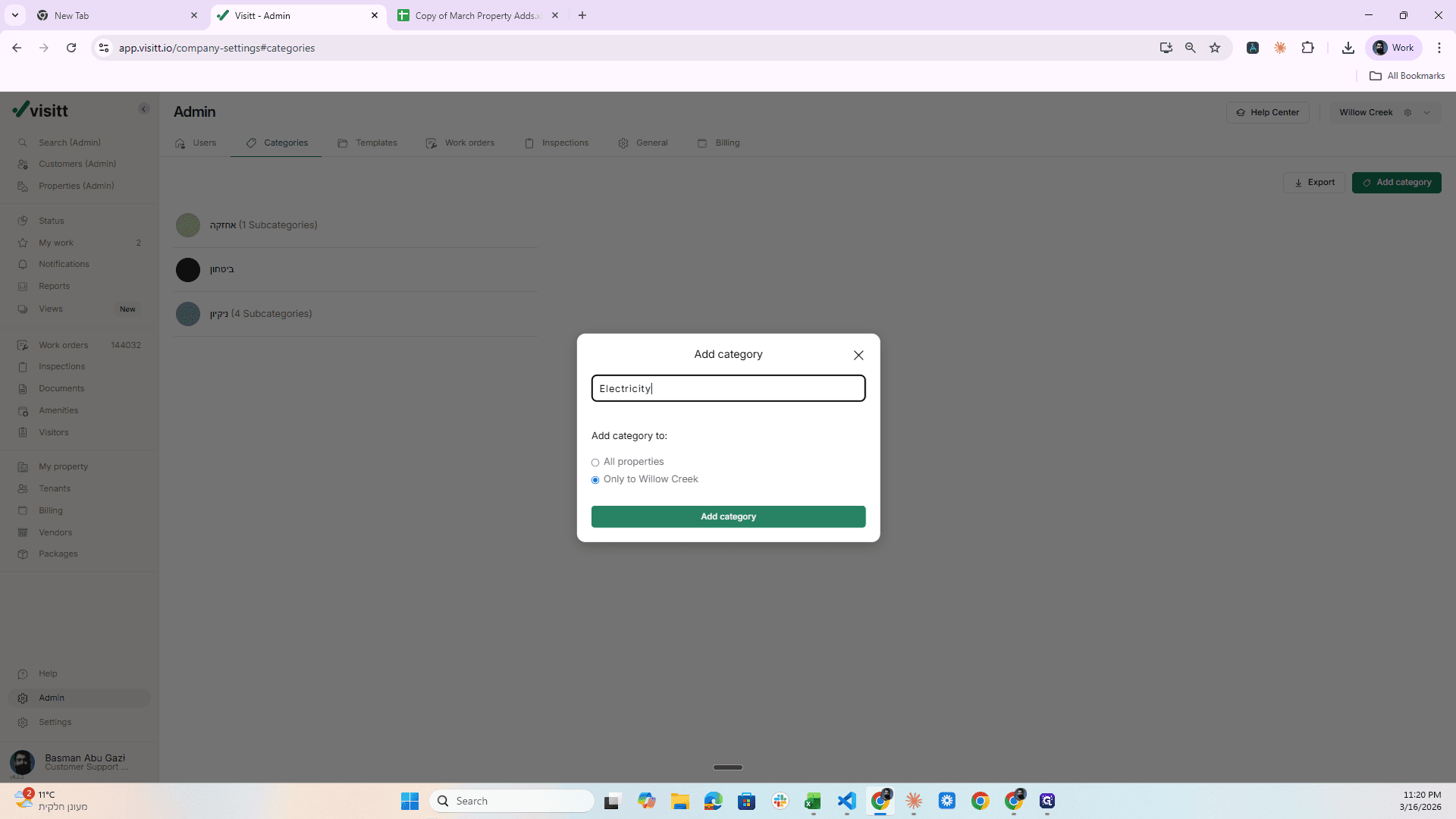This screenshot has height=819, width=1456.
Task: Click the black ביטחון category color circle
Action: pyautogui.click(x=188, y=269)
